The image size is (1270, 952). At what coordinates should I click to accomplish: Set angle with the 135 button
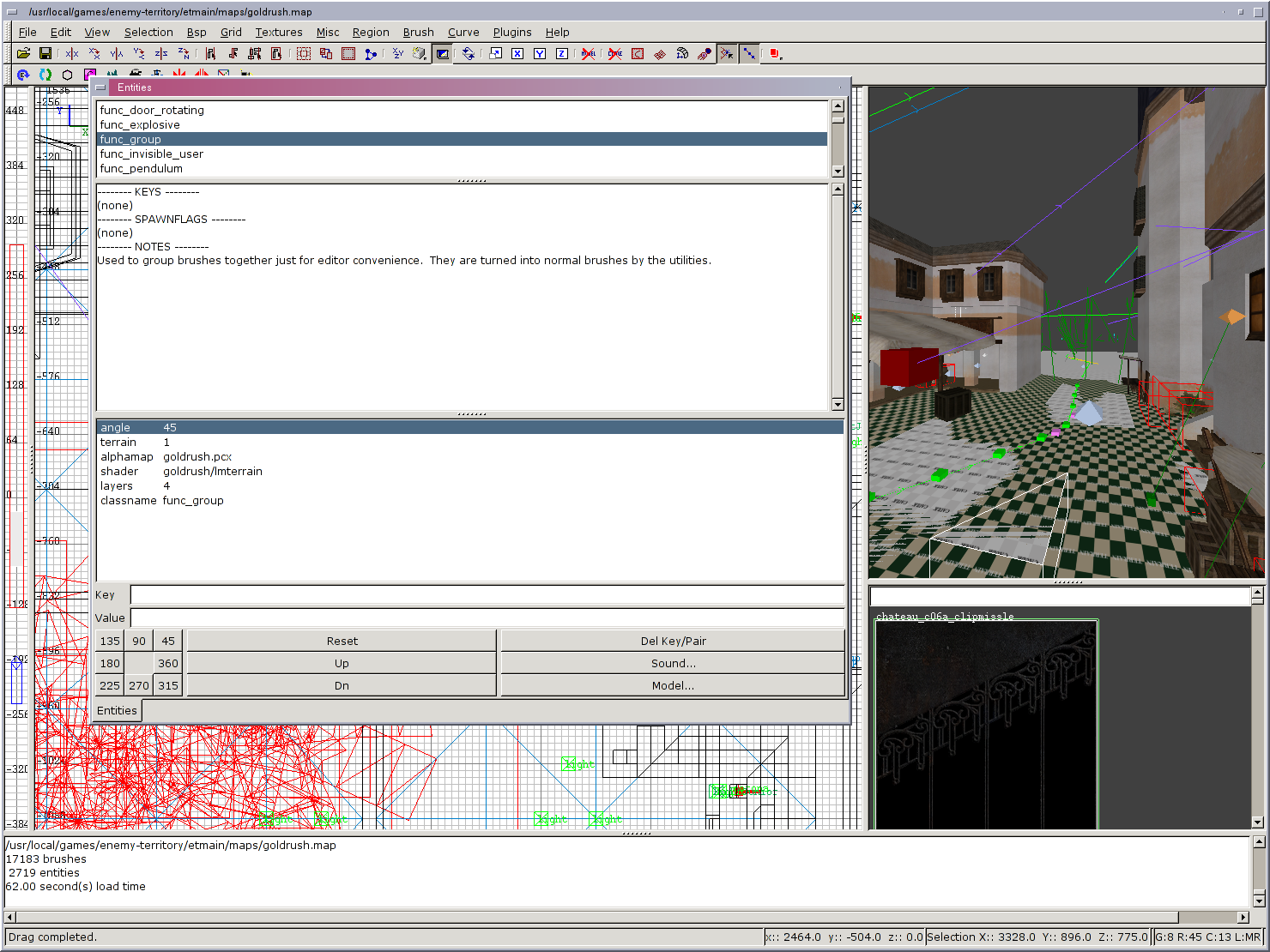tap(110, 641)
